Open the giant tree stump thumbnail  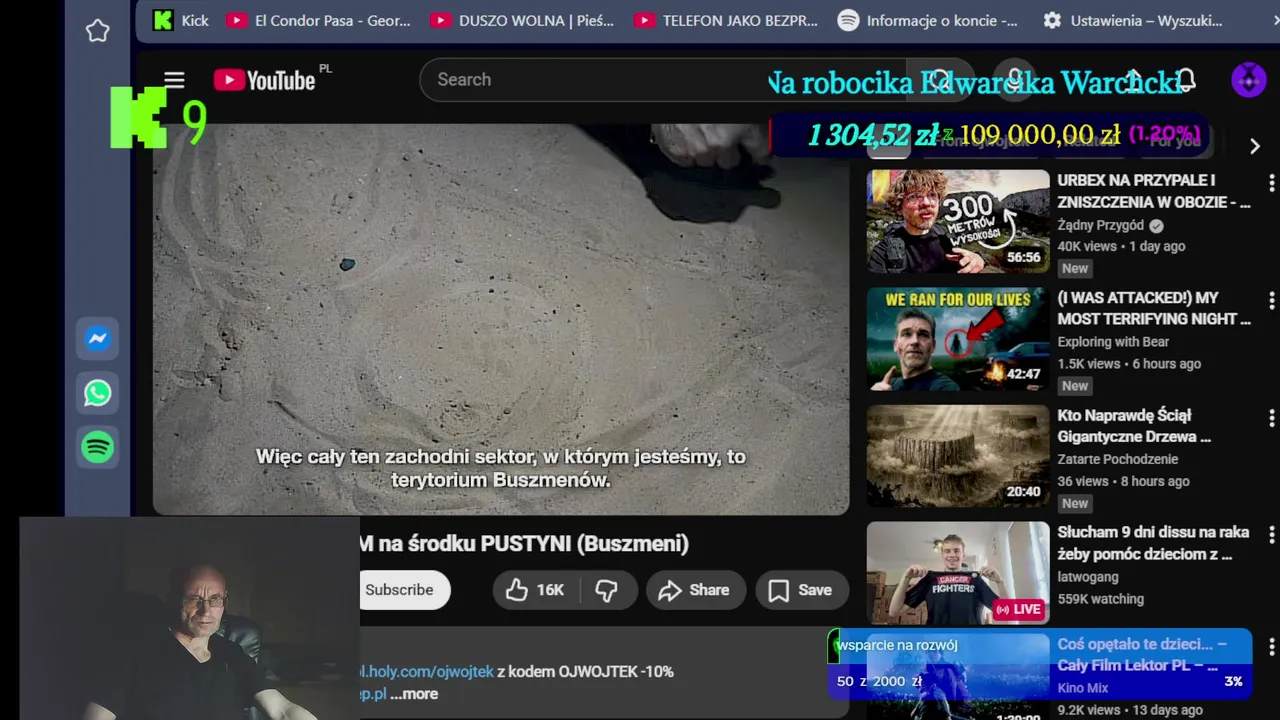pyautogui.click(x=958, y=456)
